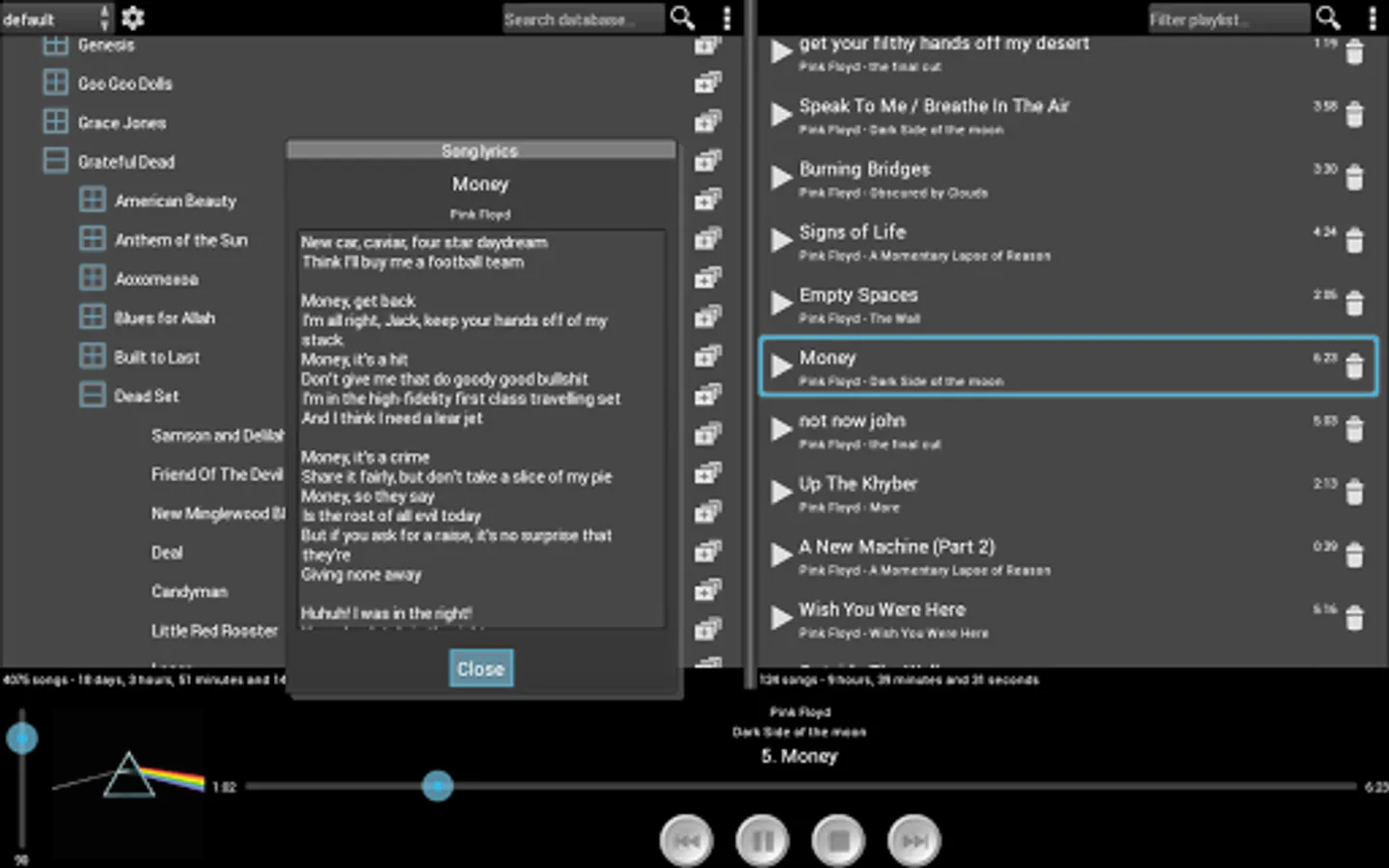Skip to the next track
Image resolution: width=1389 pixels, height=868 pixels.
tap(913, 840)
